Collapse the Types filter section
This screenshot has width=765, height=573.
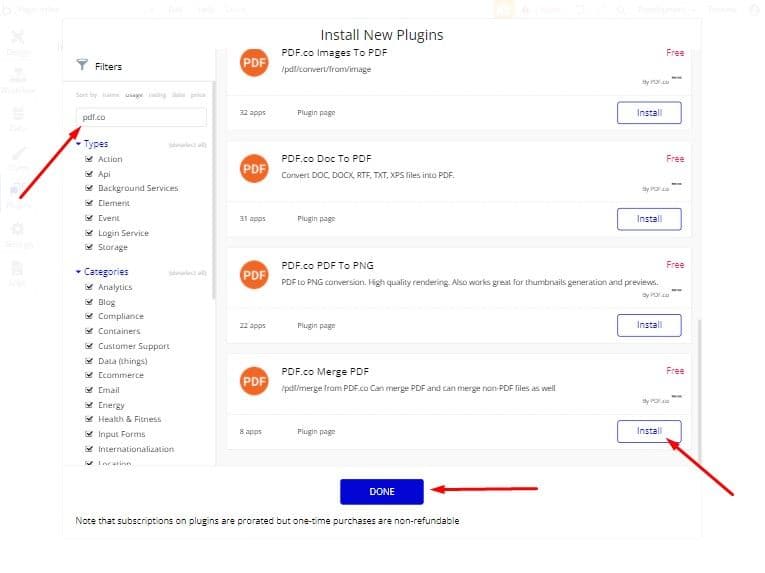click(x=79, y=144)
